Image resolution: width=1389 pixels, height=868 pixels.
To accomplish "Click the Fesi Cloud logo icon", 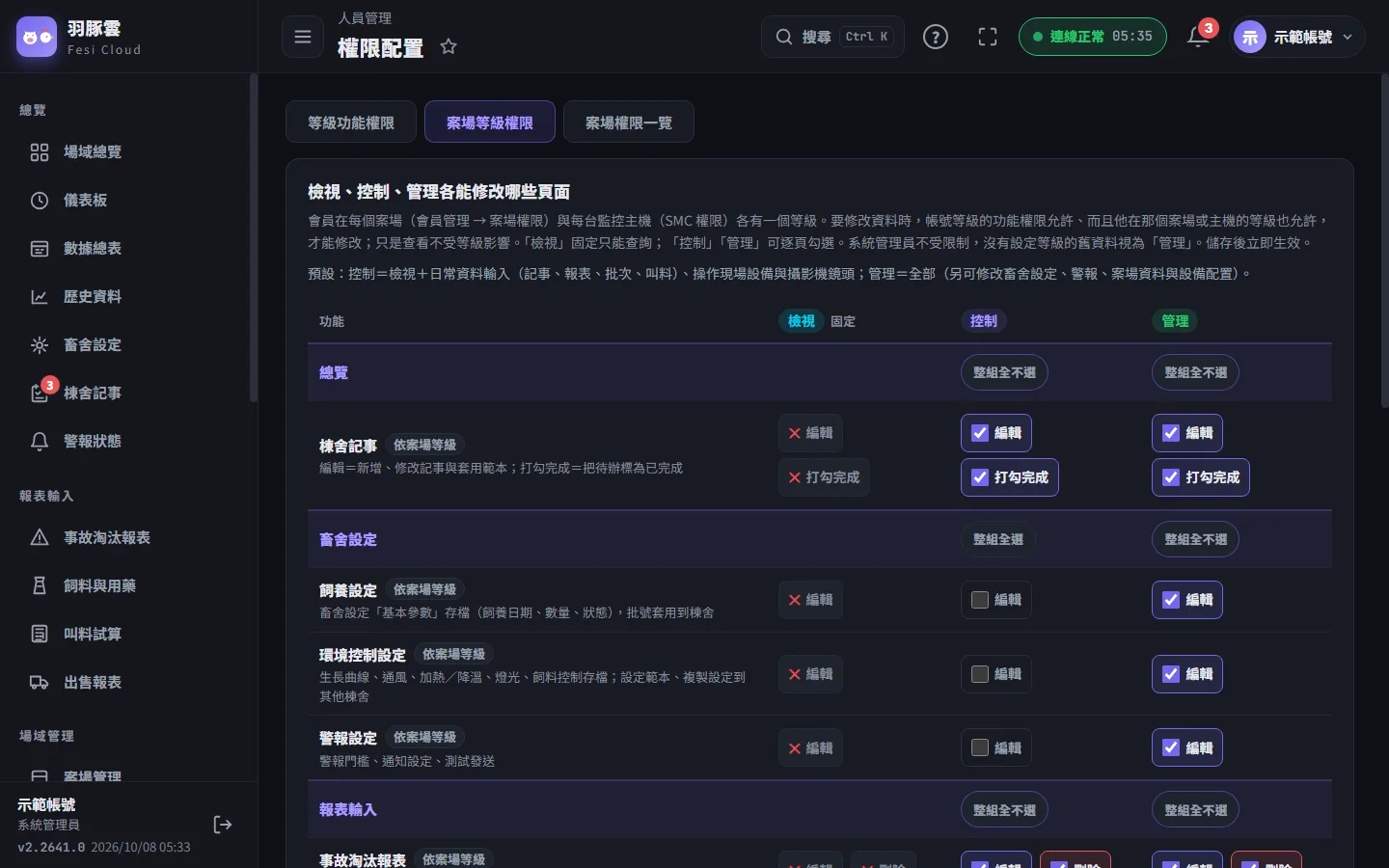I will (37, 37).
